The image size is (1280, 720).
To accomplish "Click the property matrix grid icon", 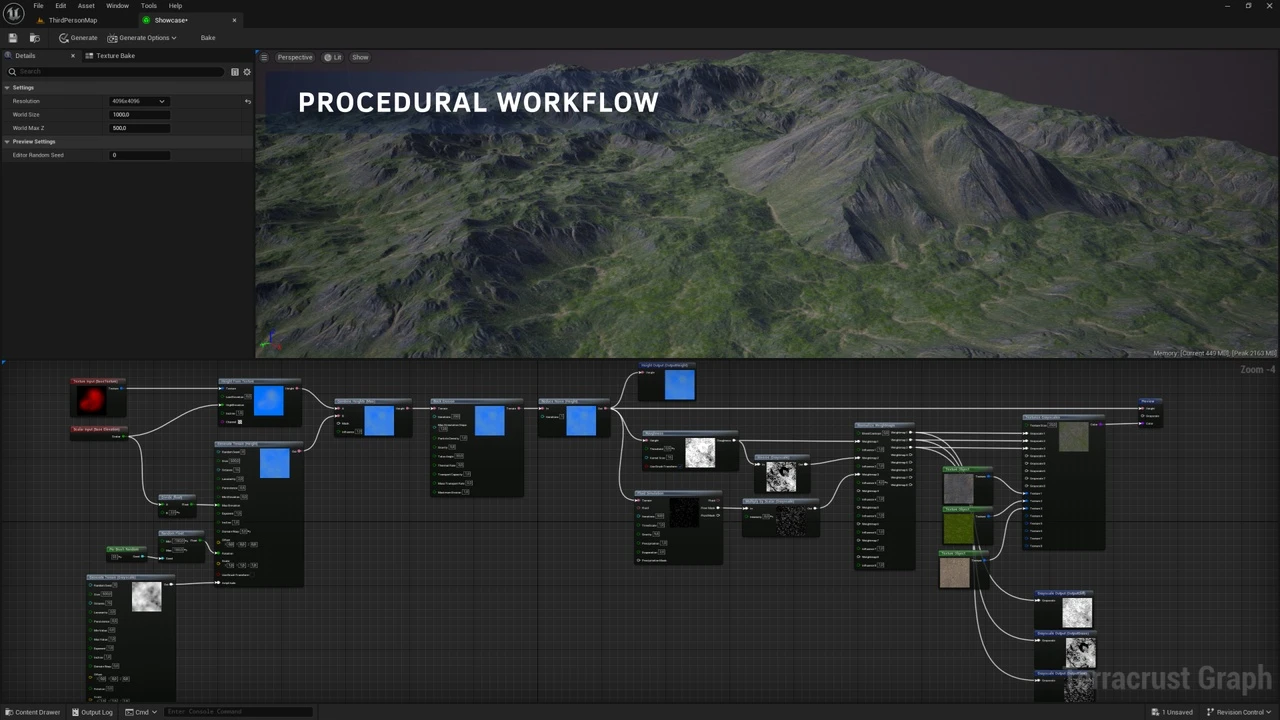I will pyautogui.click(x=235, y=72).
